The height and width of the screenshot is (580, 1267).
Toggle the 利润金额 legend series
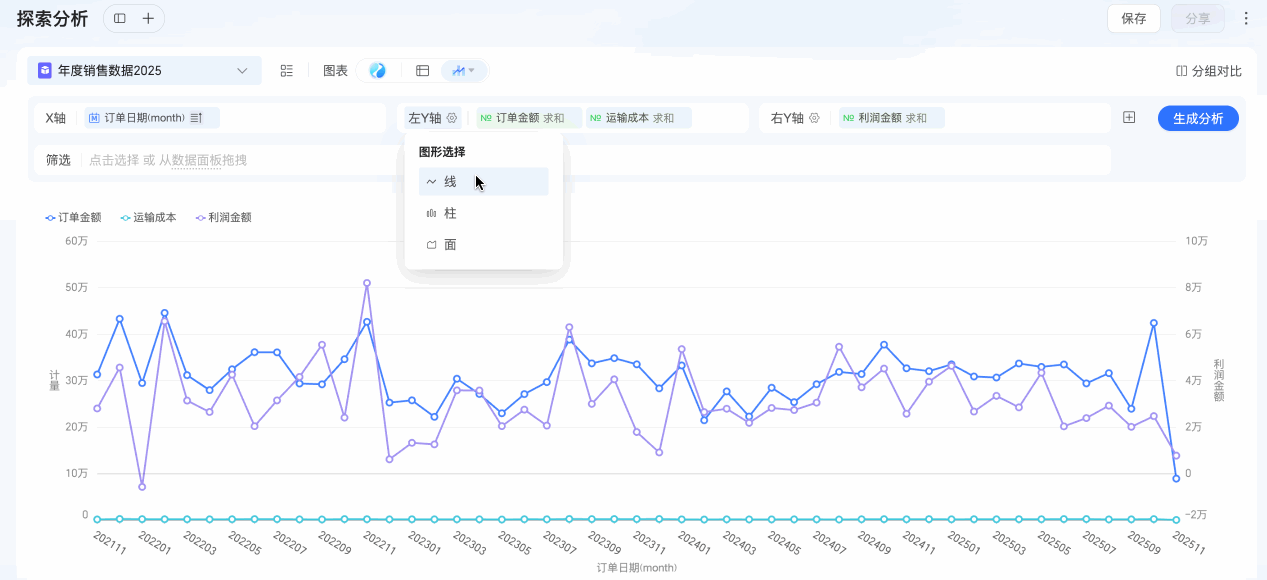point(223,217)
